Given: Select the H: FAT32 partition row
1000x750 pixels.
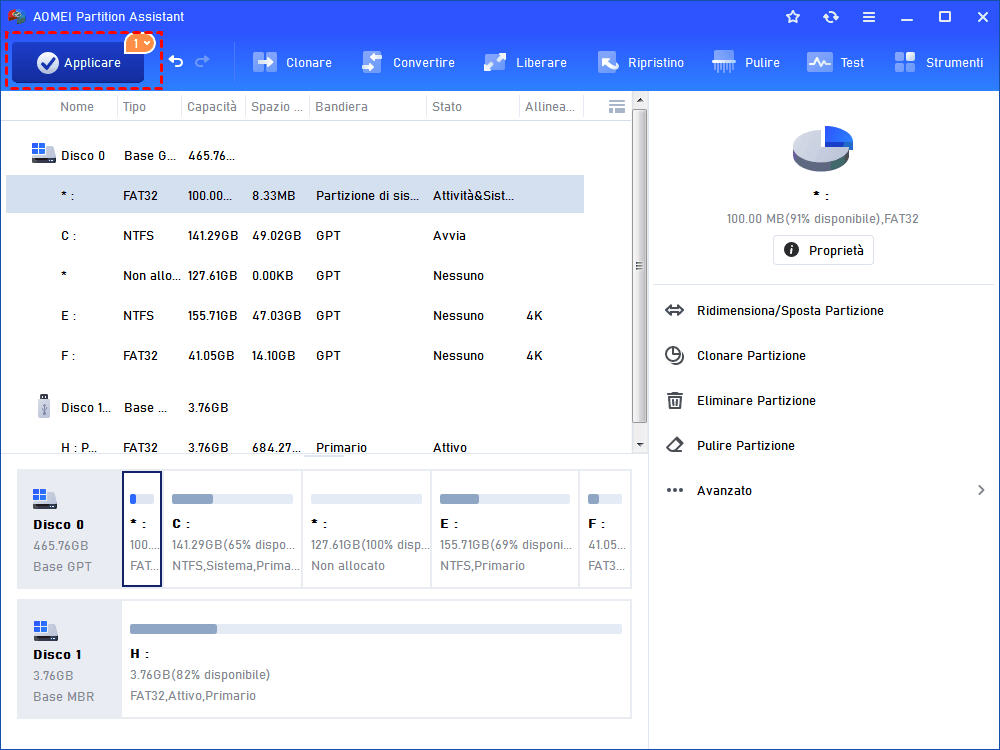Looking at the screenshot, I should click(295, 446).
